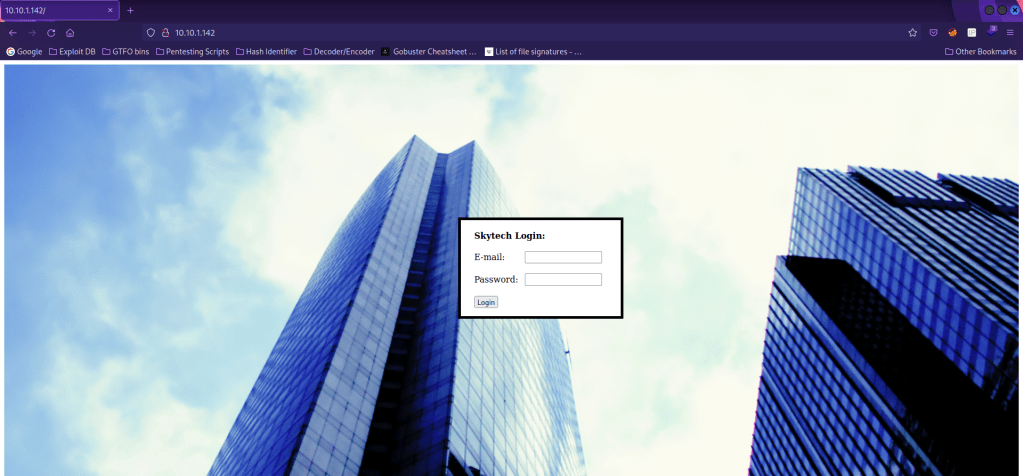This screenshot has height=476, width=1023.
Task: Click the tracking protection shield icon
Action: (151, 32)
